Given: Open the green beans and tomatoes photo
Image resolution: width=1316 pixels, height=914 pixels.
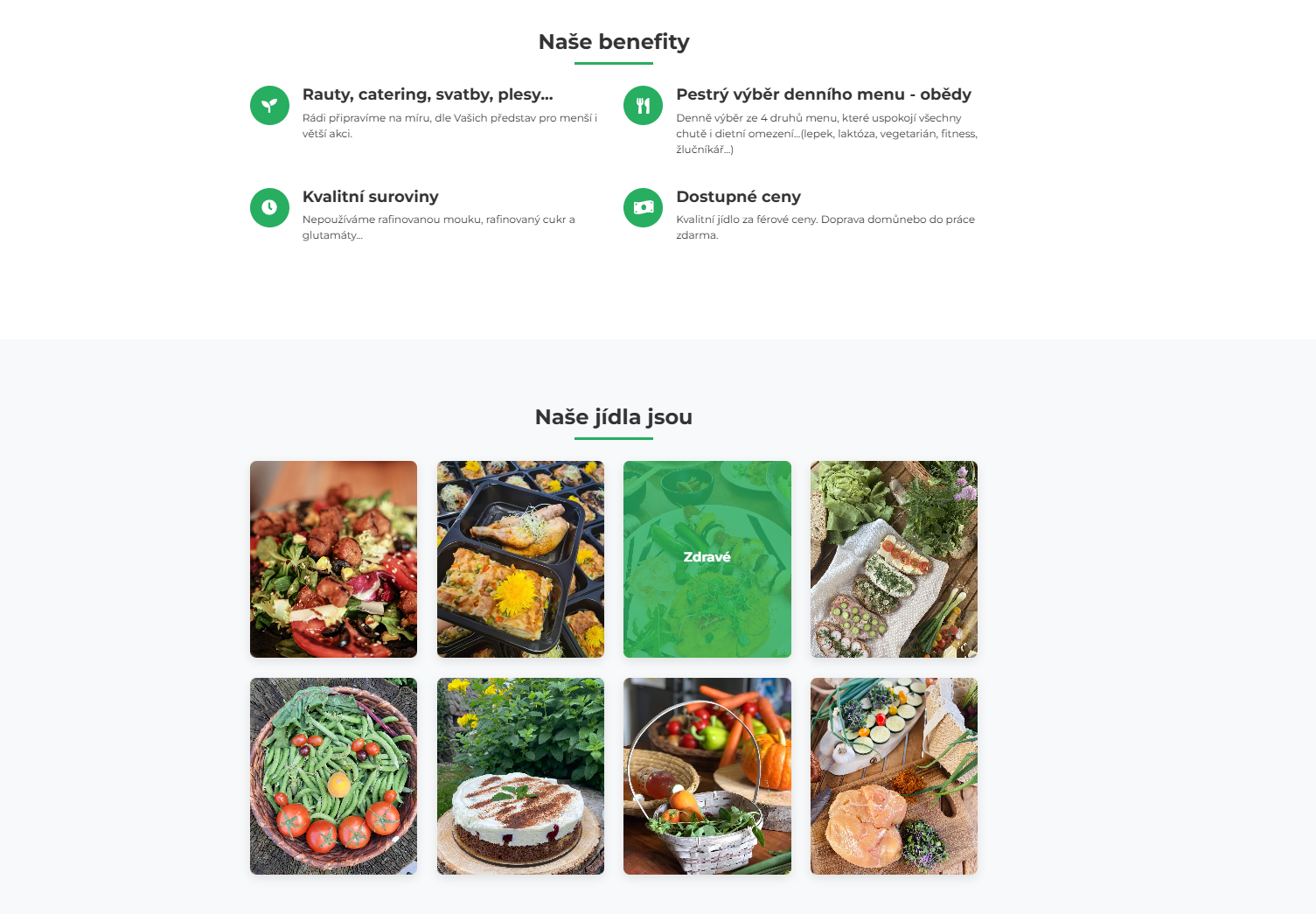Looking at the screenshot, I should point(333,776).
